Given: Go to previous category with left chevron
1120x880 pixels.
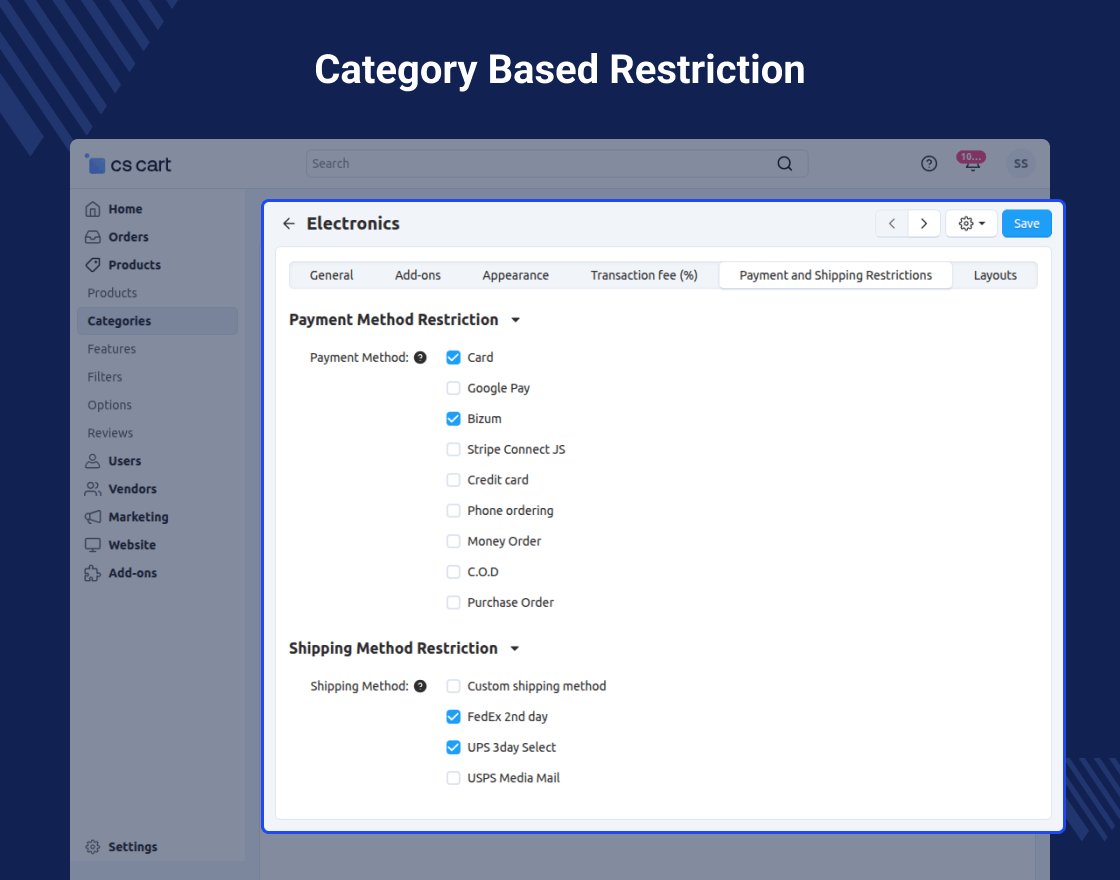Looking at the screenshot, I should [892, 224].
